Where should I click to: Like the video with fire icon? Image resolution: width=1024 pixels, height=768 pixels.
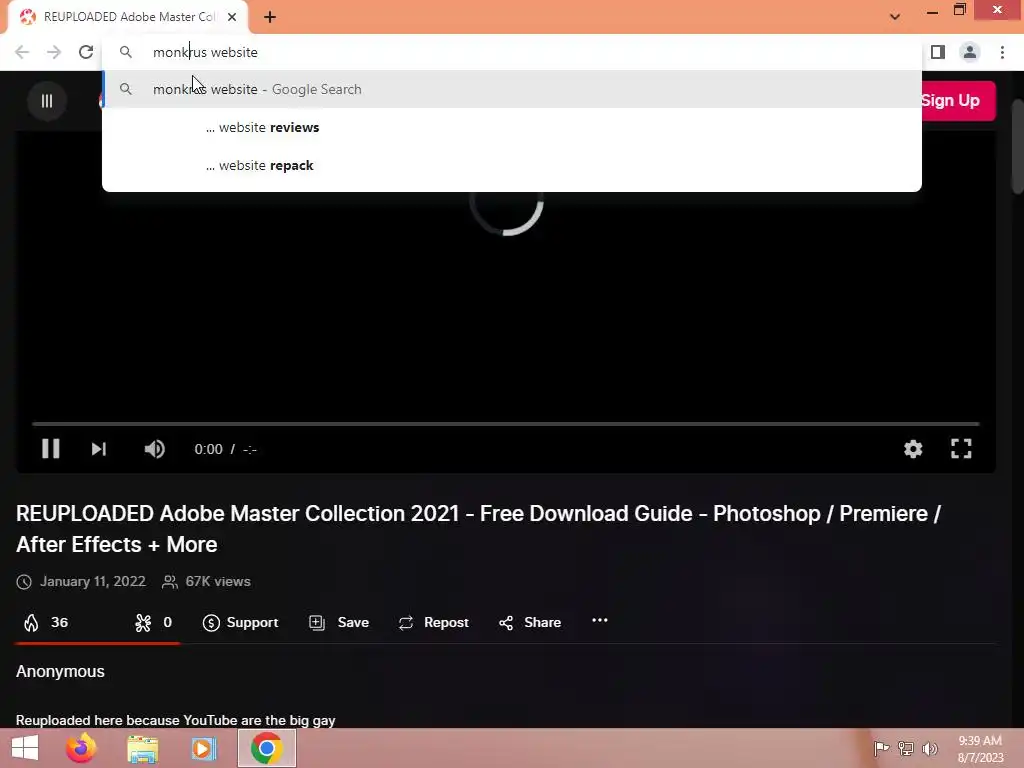pos(31,622)
